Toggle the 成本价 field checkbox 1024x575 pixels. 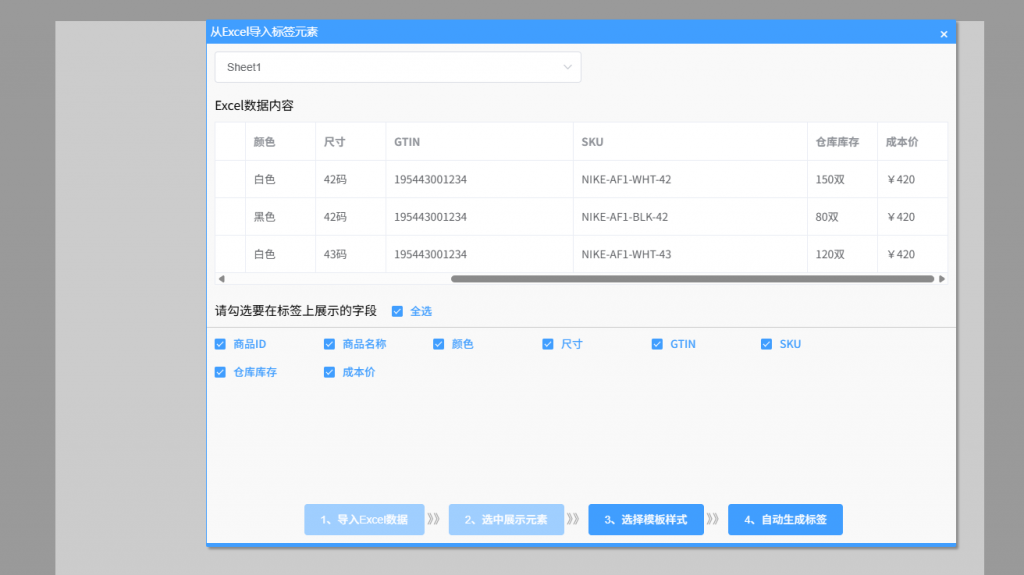329,372
